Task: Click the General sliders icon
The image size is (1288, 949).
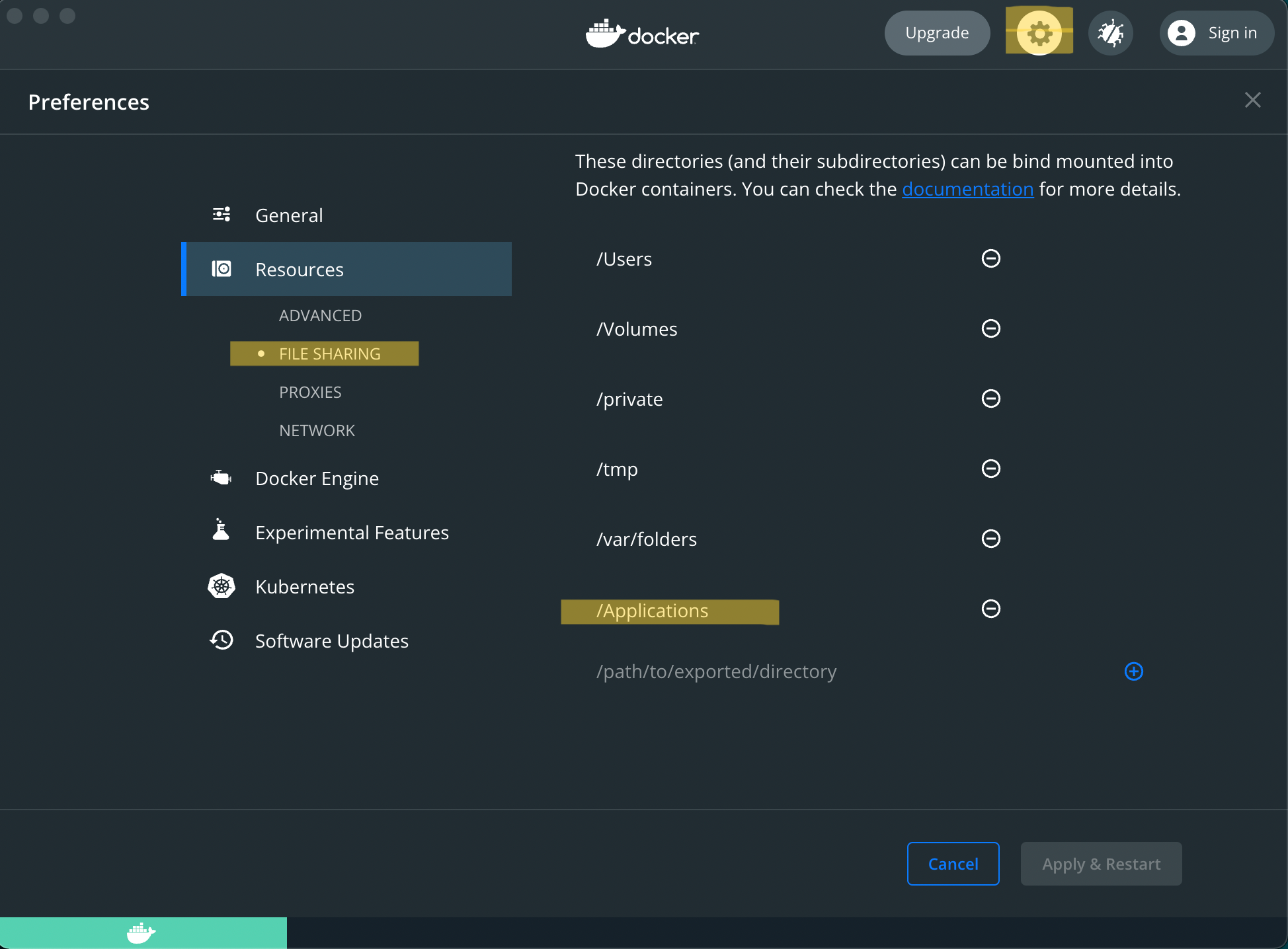Action: pyautogui.click(x=221, y=214)
